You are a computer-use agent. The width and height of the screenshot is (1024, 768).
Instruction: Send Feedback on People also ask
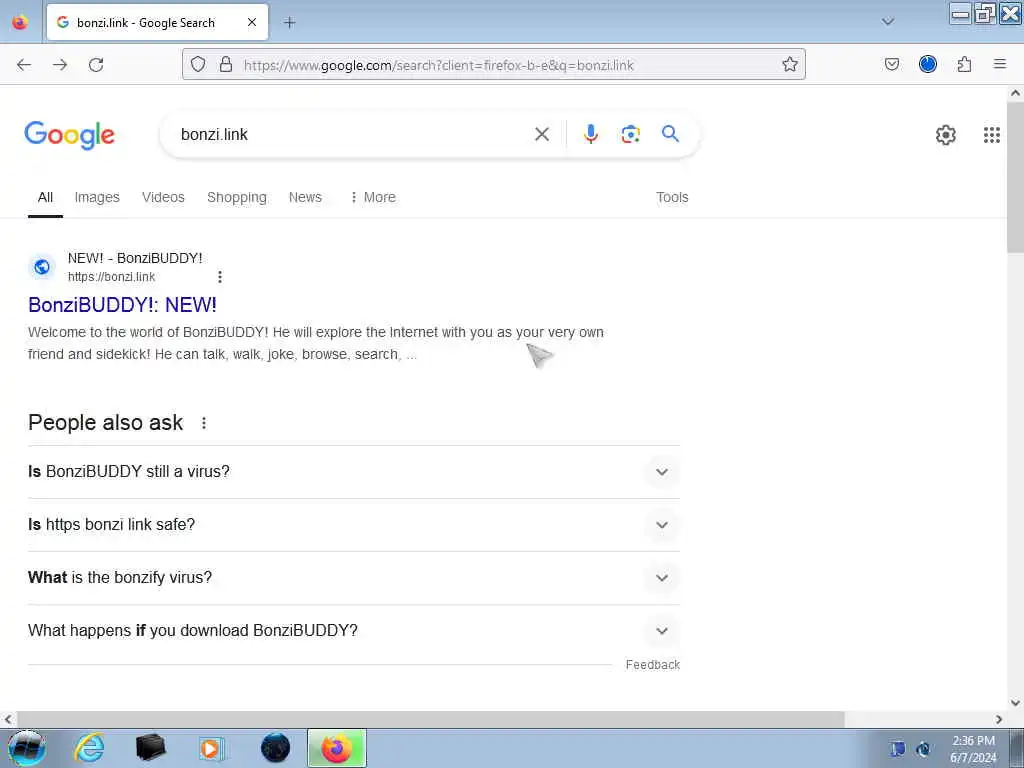click(652, 665)
